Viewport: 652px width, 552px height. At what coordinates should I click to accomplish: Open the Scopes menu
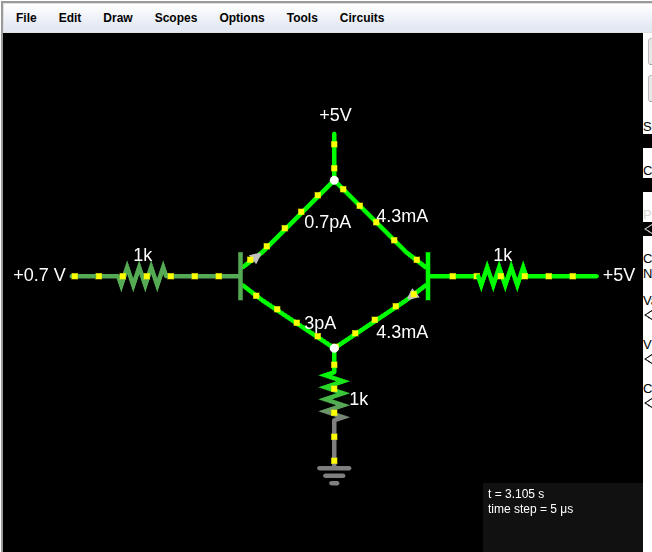pos(175,18)
